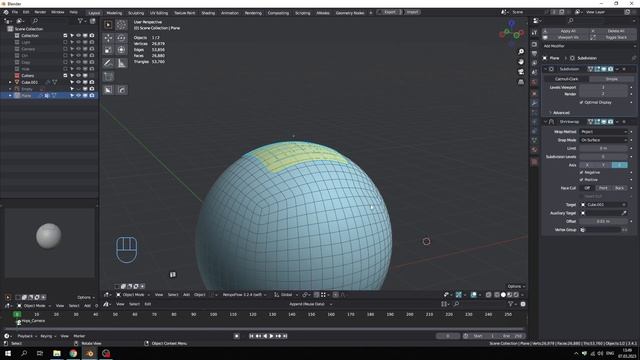Toggle the camera view gizmo
This screenshot has width=640, height=360.
521,72
